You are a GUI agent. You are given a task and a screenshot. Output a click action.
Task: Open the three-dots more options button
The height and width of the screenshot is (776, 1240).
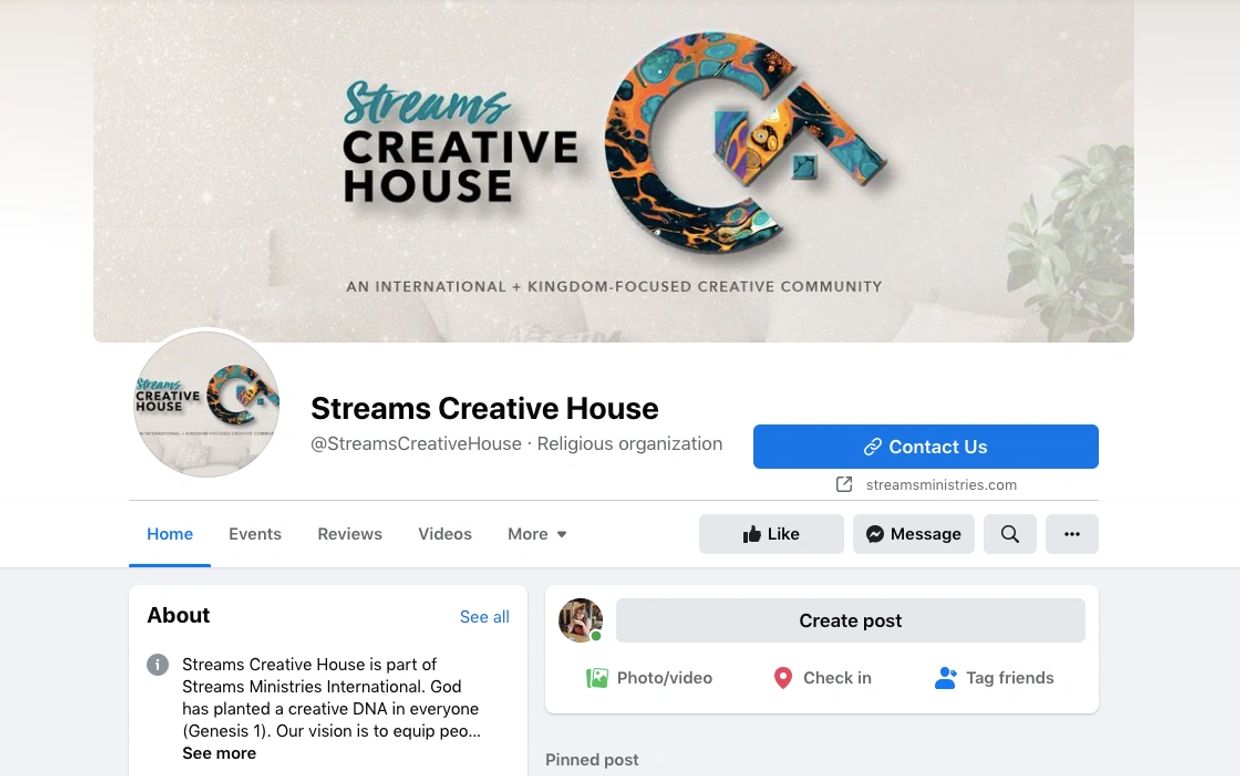pos(1072,534)
